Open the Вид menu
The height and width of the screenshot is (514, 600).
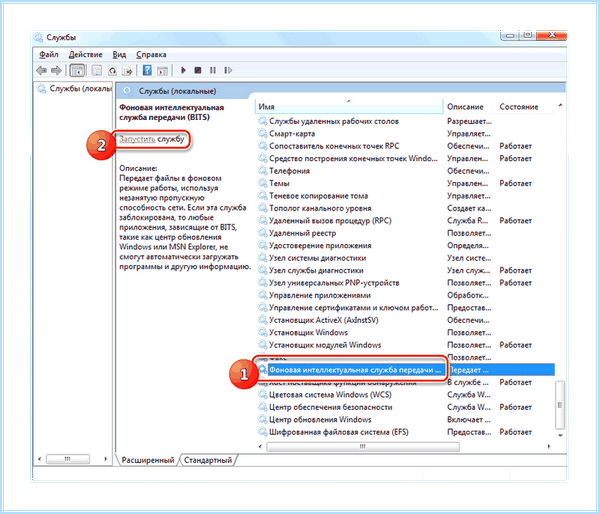(119, 54)
